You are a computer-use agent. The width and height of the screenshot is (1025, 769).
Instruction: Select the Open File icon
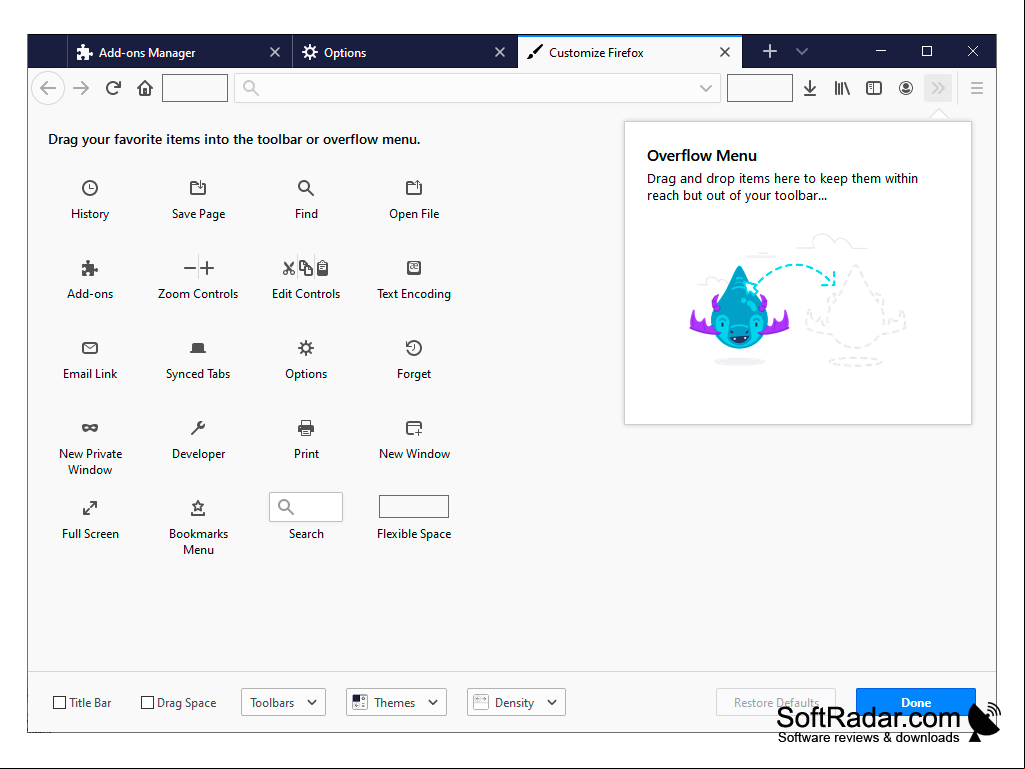(x=414, y=188)
